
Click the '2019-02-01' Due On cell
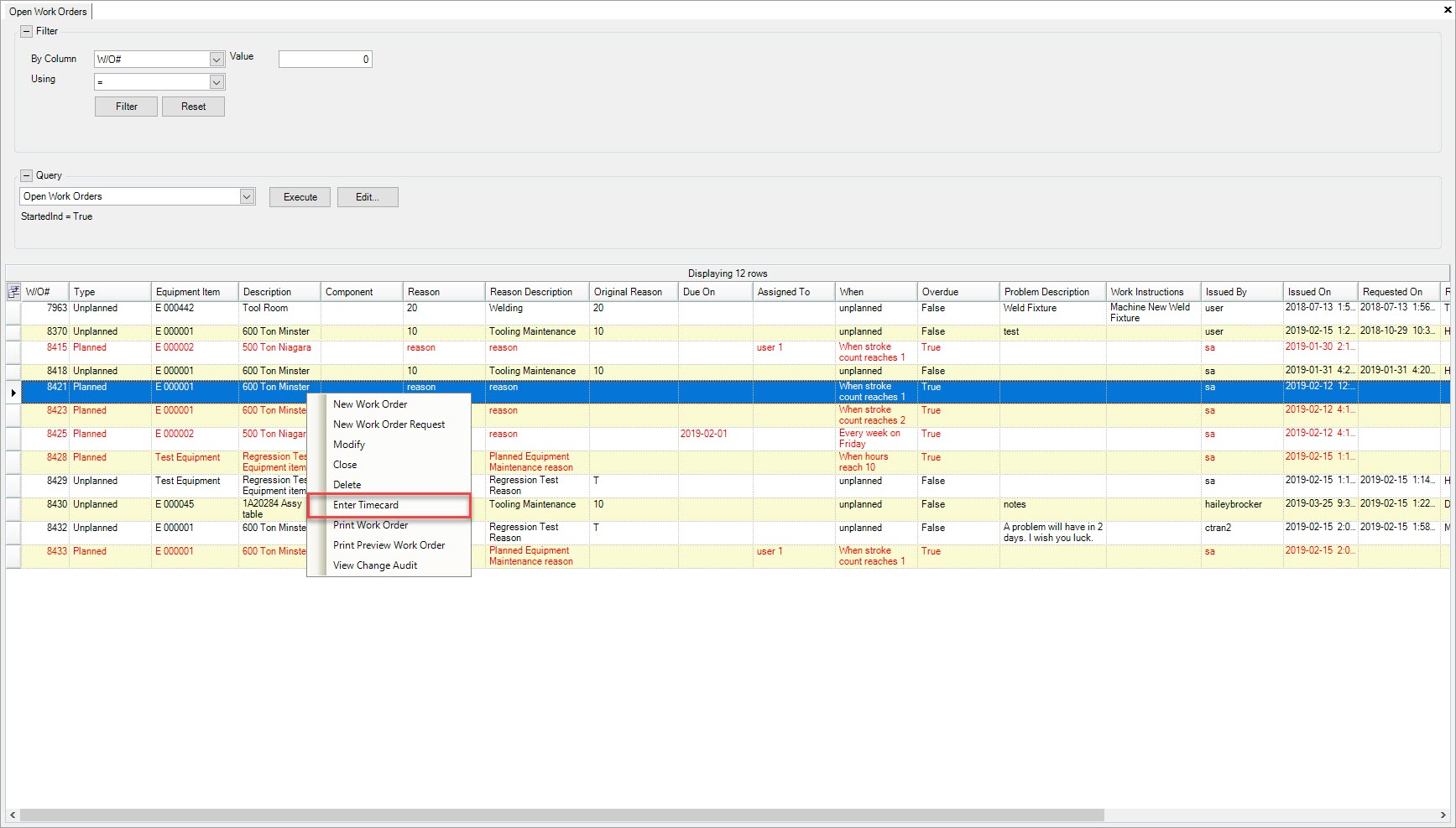coord(715,439)
